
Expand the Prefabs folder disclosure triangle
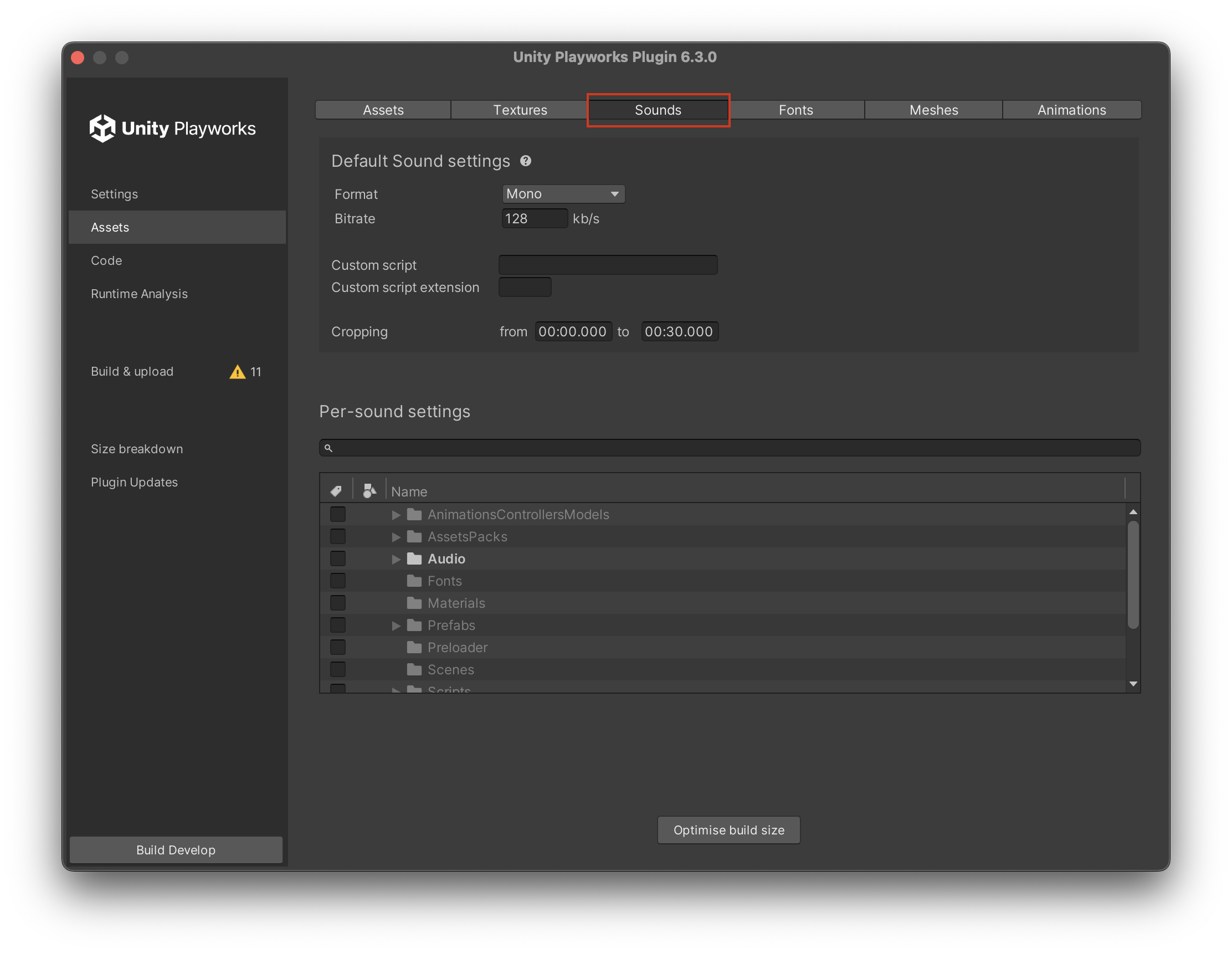click(x=396, y=625)
